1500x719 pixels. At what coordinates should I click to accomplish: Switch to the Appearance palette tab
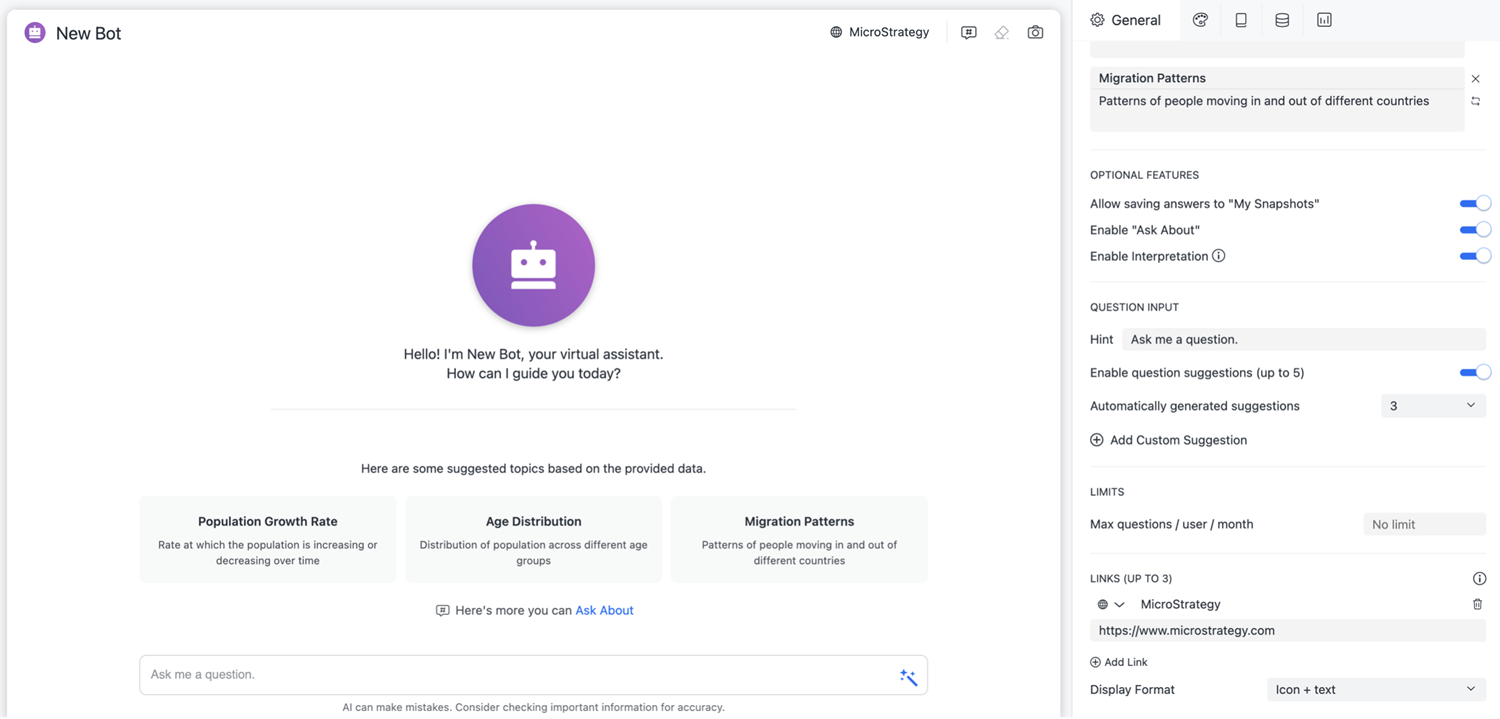click(x=1200, y=20)
